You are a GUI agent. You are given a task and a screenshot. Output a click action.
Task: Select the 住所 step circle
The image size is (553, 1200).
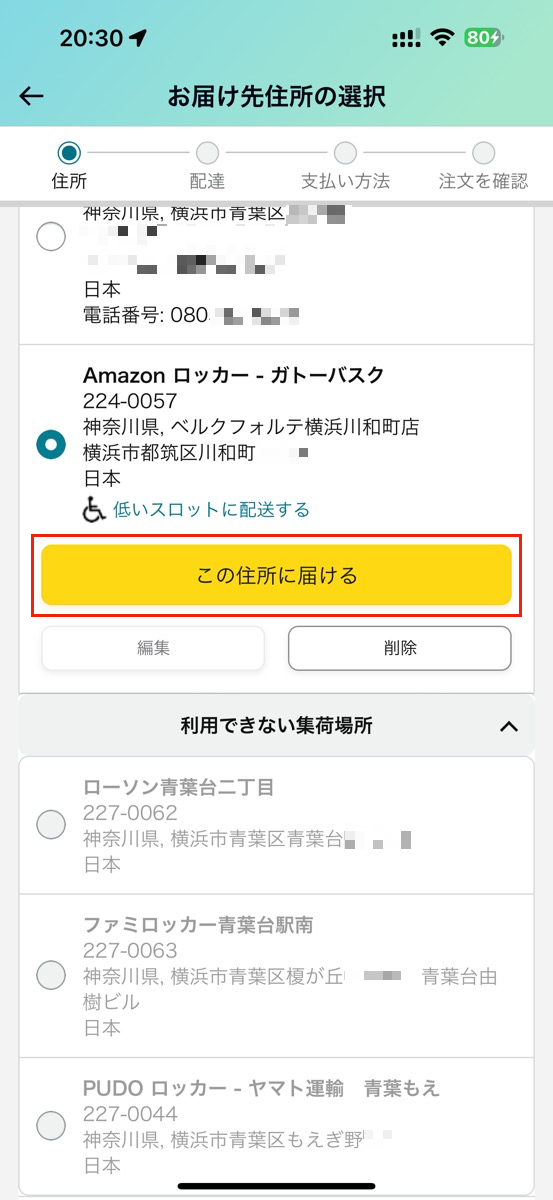click(69, 152)
